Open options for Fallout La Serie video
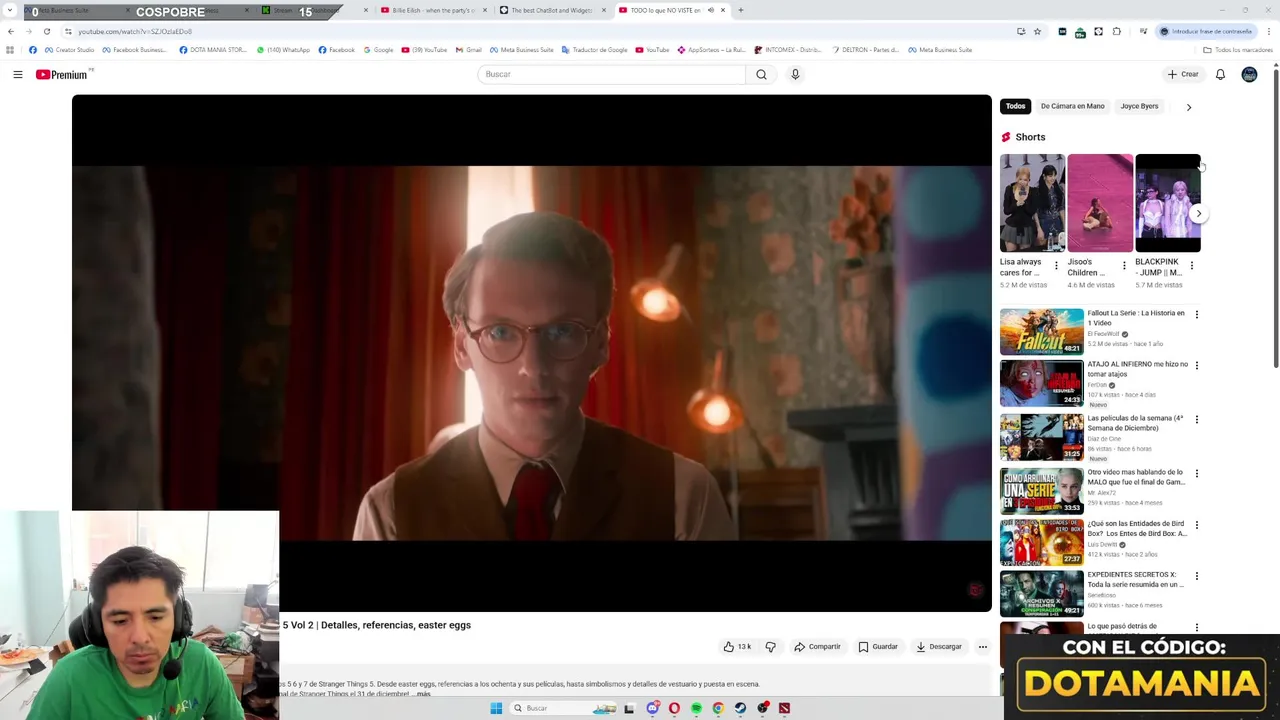Image resolution: width=1280 pixels, height=720 pixels. click(1196, 314)
